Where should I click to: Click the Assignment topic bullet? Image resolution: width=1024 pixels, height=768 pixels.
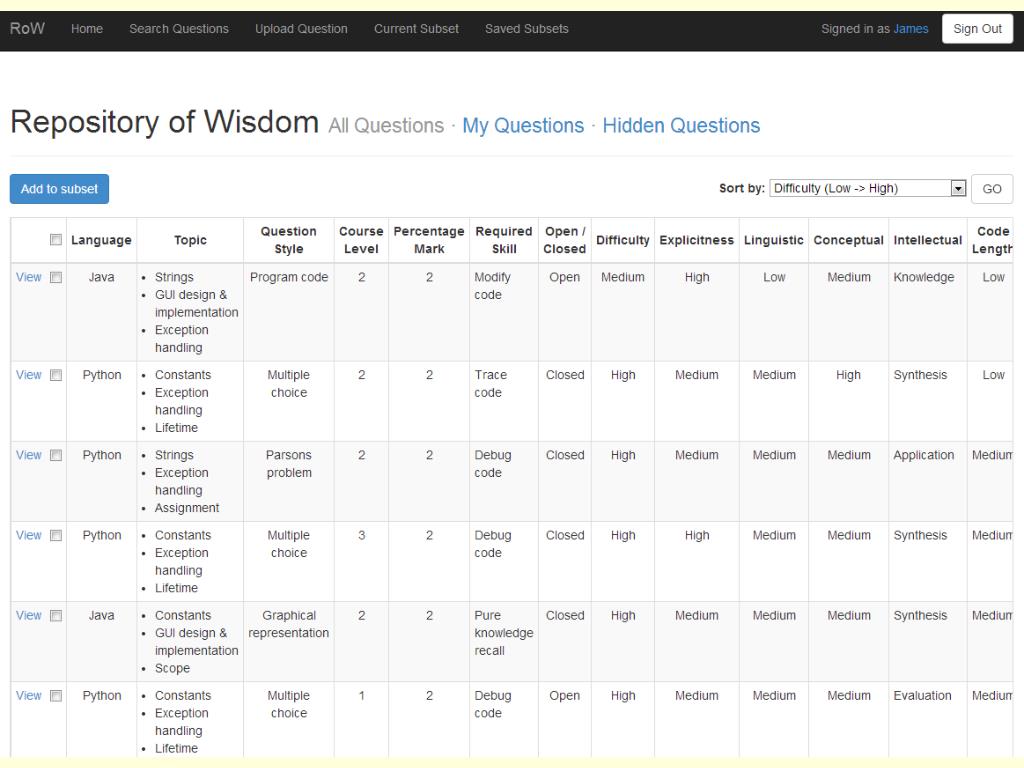point(187,508)
